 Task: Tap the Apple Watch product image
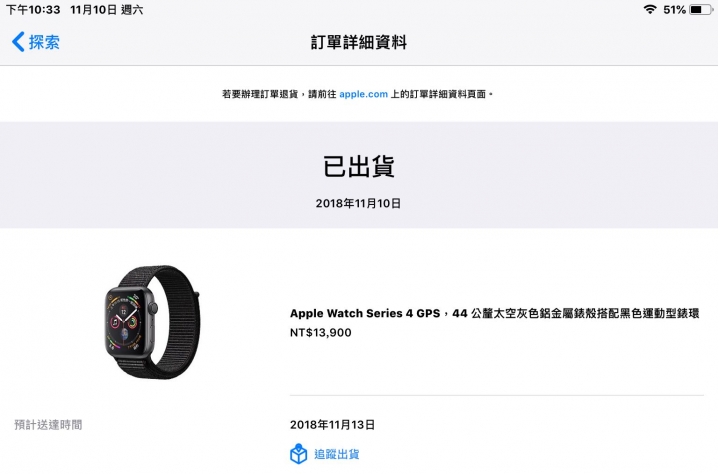pyautogui.click(x=152, y=322)
